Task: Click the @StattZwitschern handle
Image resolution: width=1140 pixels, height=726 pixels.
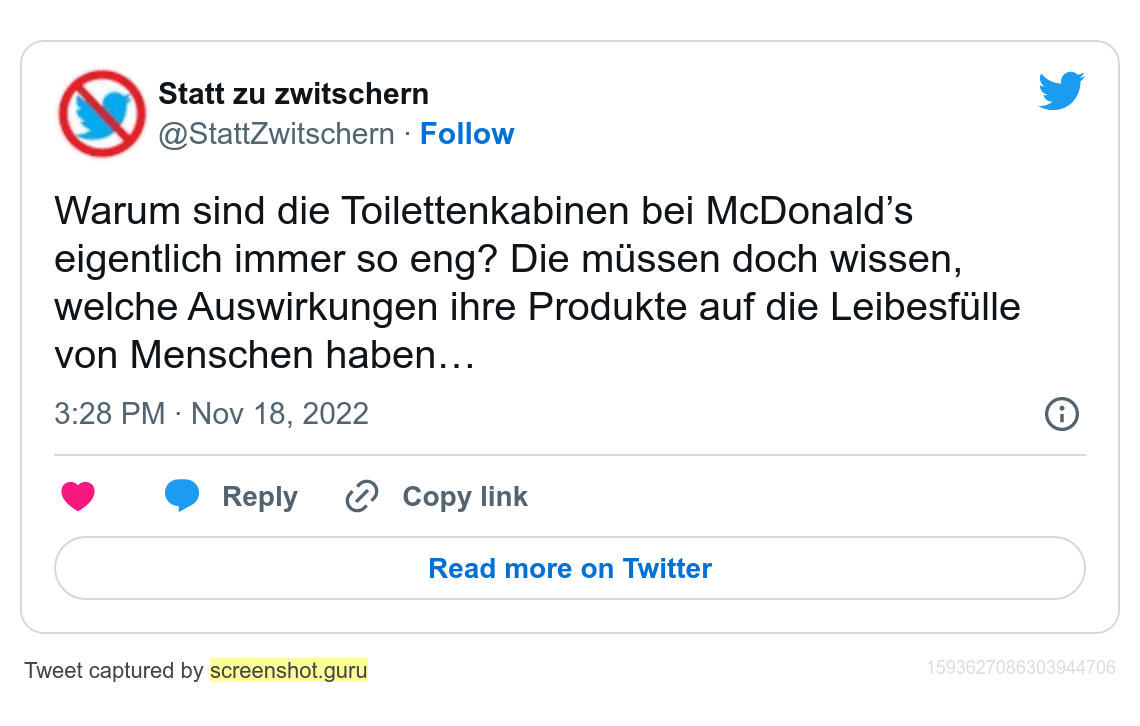Action: [277, 134]
